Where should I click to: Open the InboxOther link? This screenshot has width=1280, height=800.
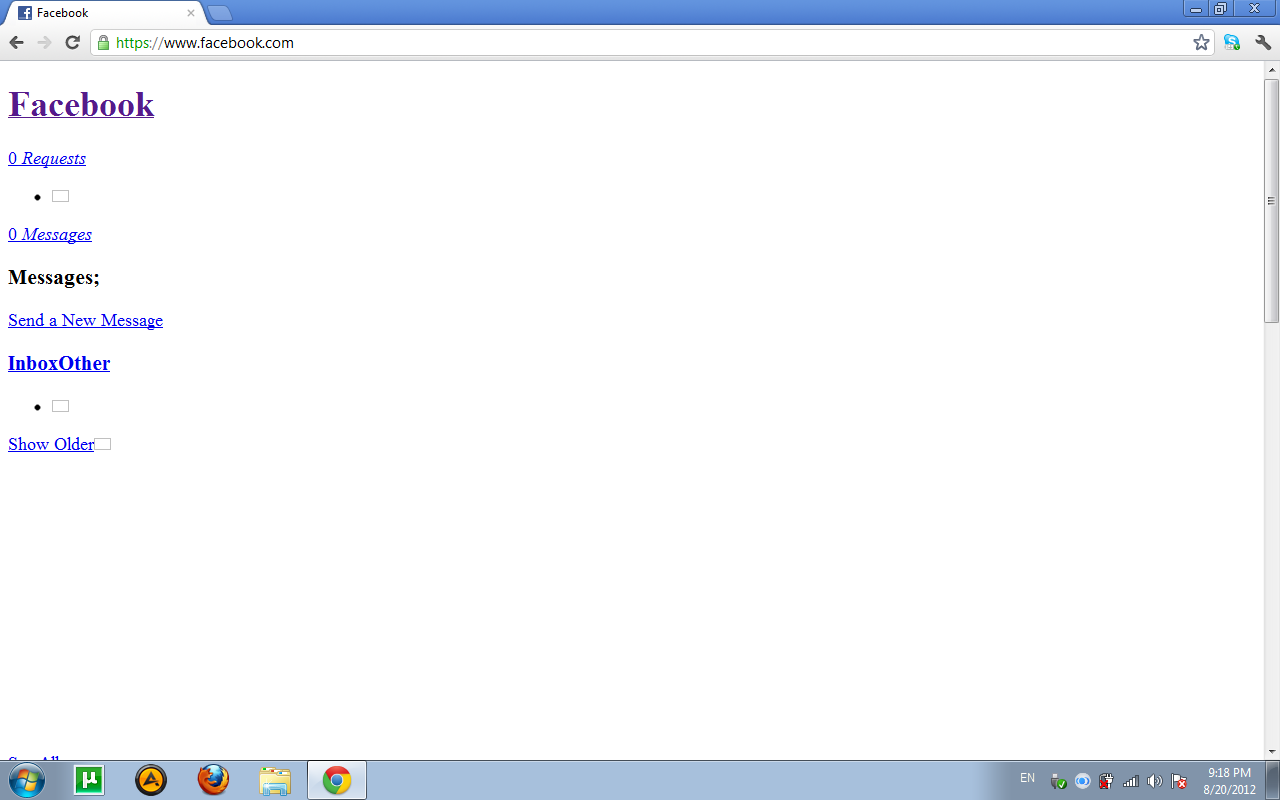click(59, 363)
